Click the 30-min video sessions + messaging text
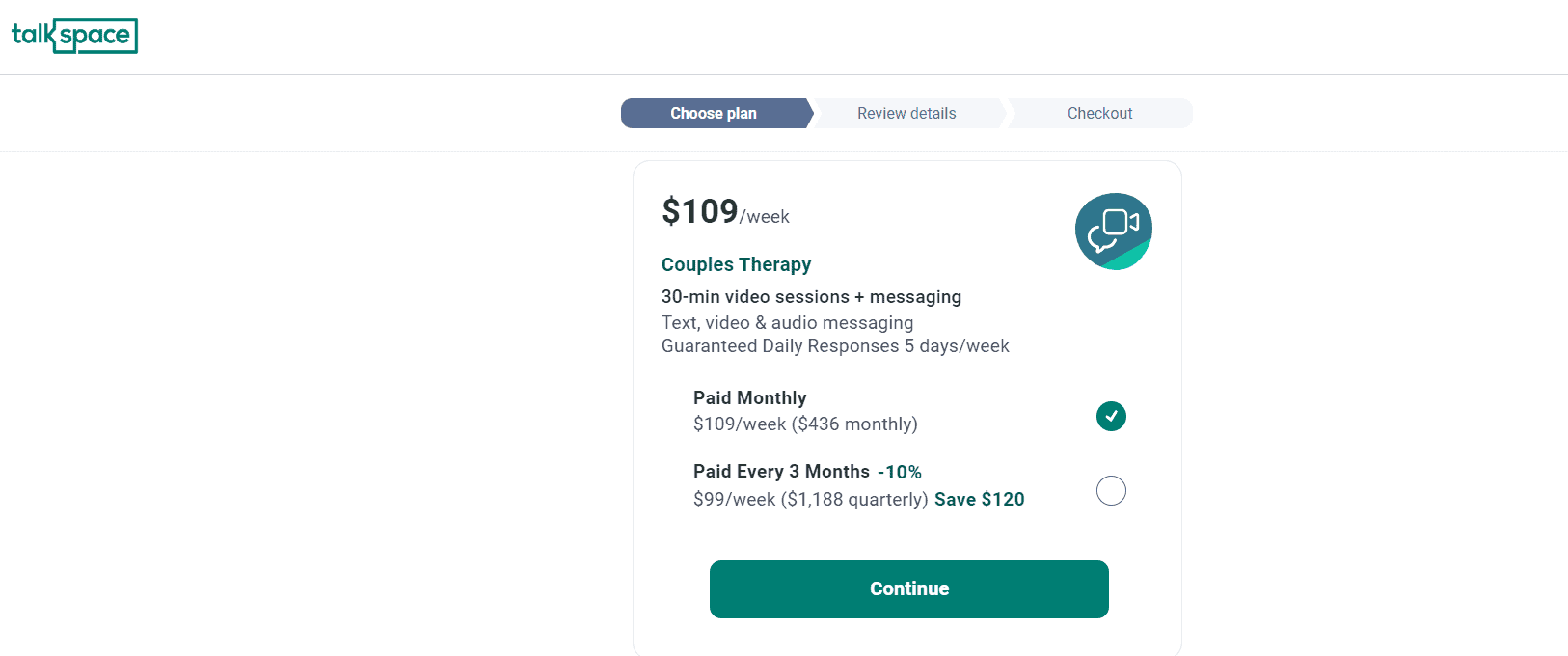 click(x=811, y=297)
